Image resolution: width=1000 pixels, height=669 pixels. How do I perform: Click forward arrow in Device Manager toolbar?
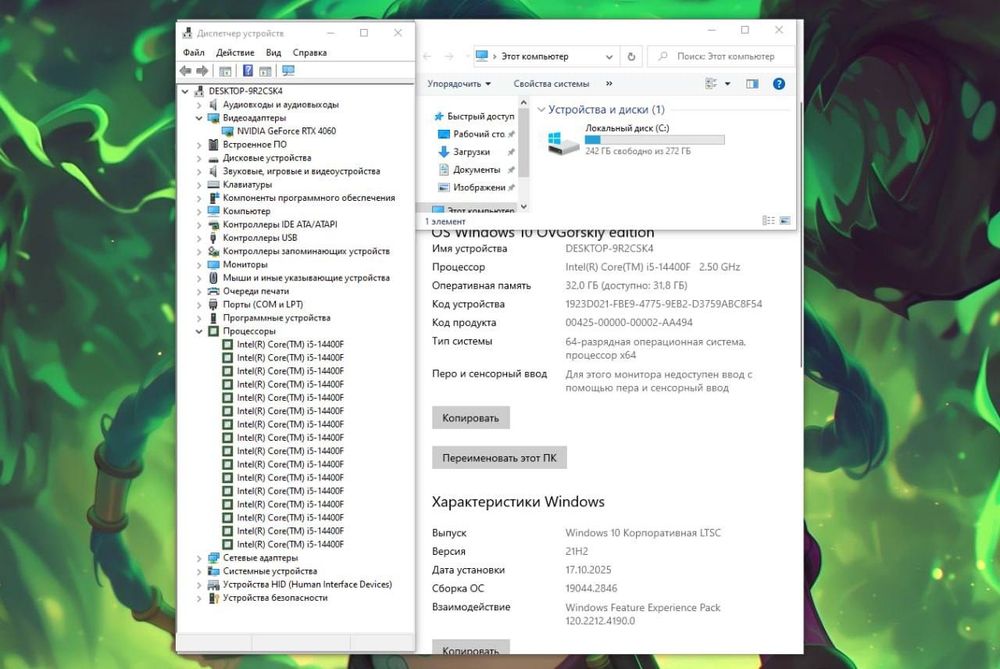click(202, 71)
